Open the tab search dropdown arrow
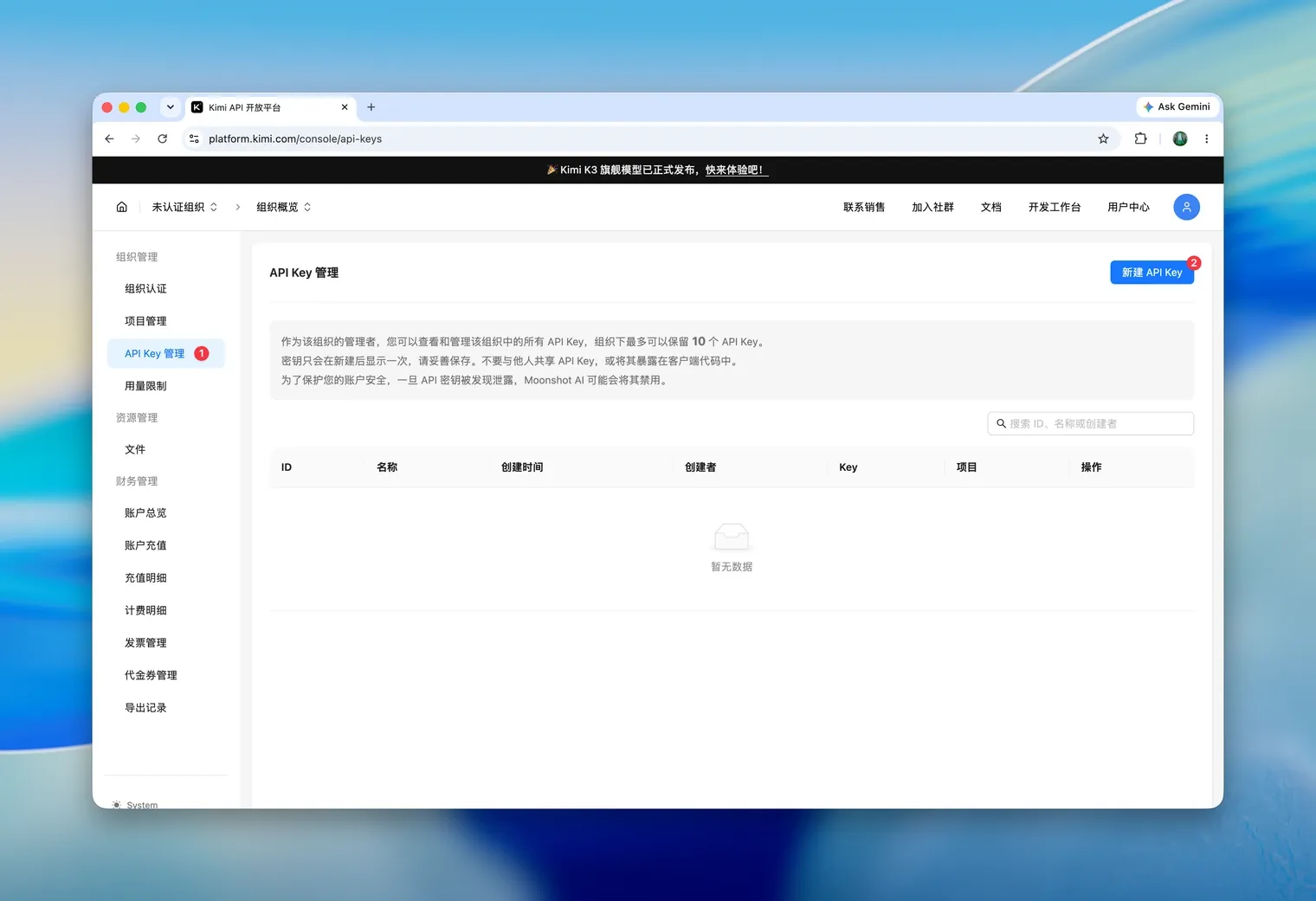 pos(171,107)
